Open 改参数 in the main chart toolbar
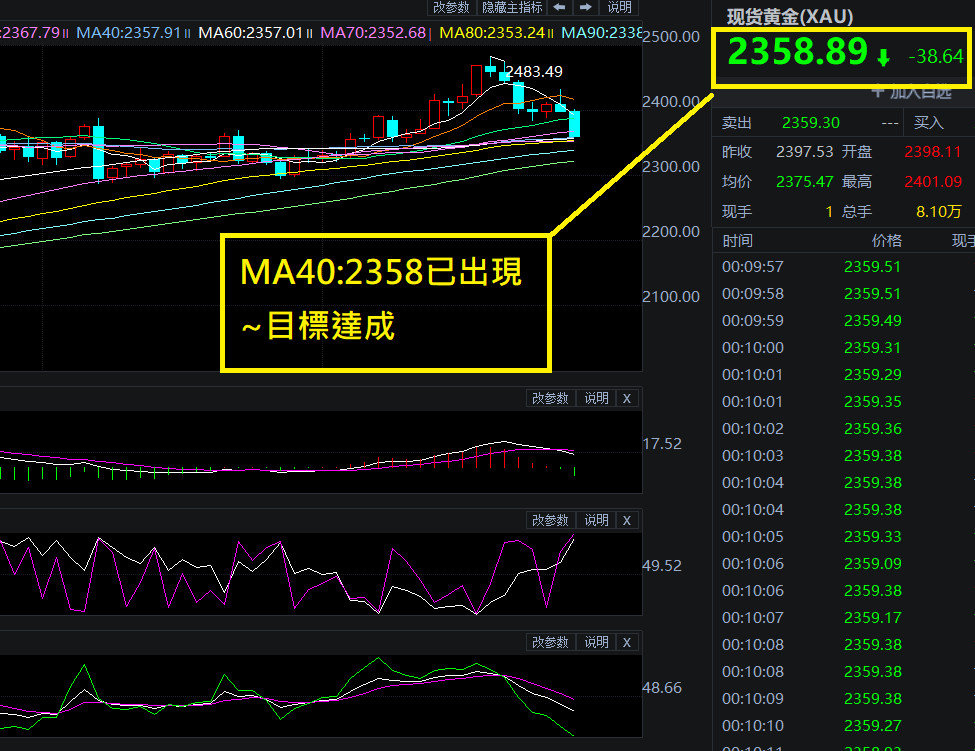 451,7
